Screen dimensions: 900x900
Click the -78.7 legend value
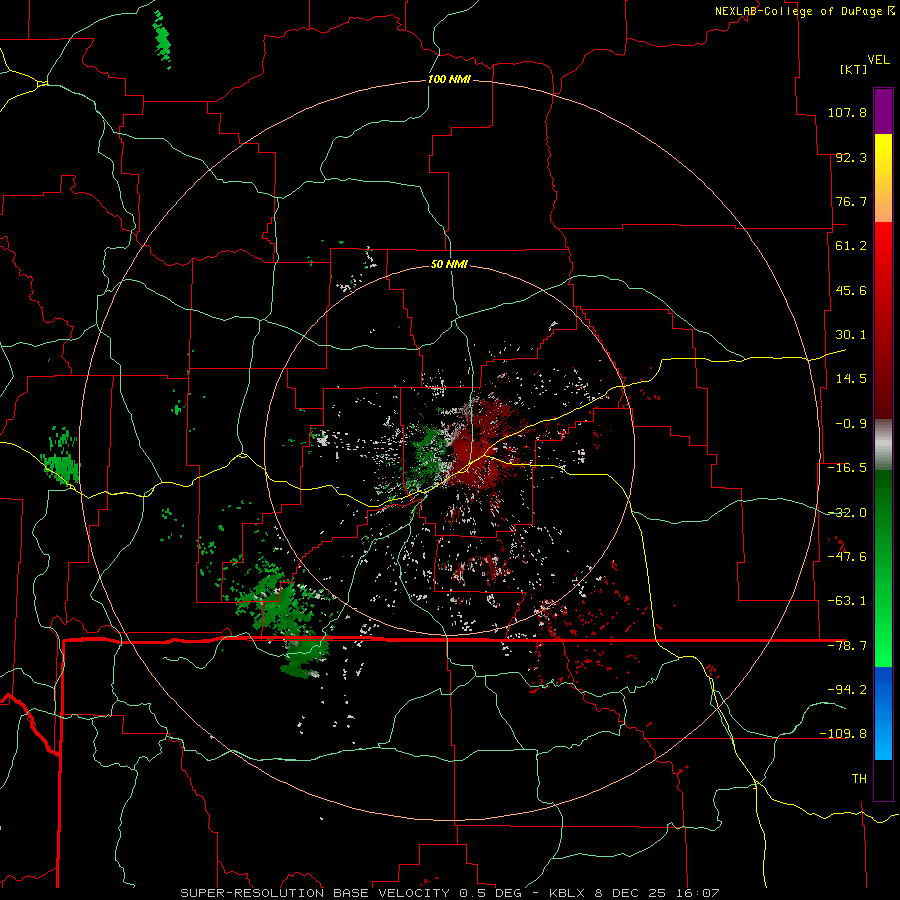(x=847, y=646)
